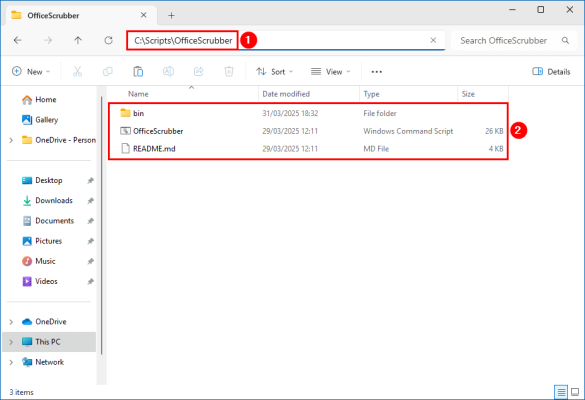Click the Delete trash can icon
This screenshot has width=585, height=400.
[229, 71]
